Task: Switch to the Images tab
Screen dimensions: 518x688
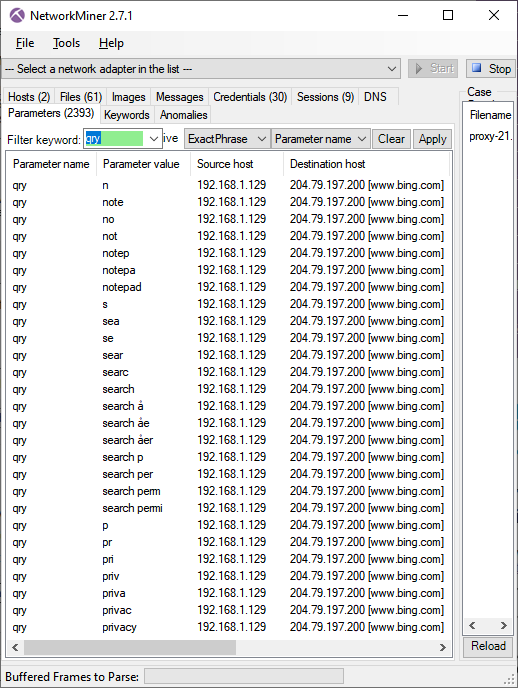Action: tap(128, 97)
